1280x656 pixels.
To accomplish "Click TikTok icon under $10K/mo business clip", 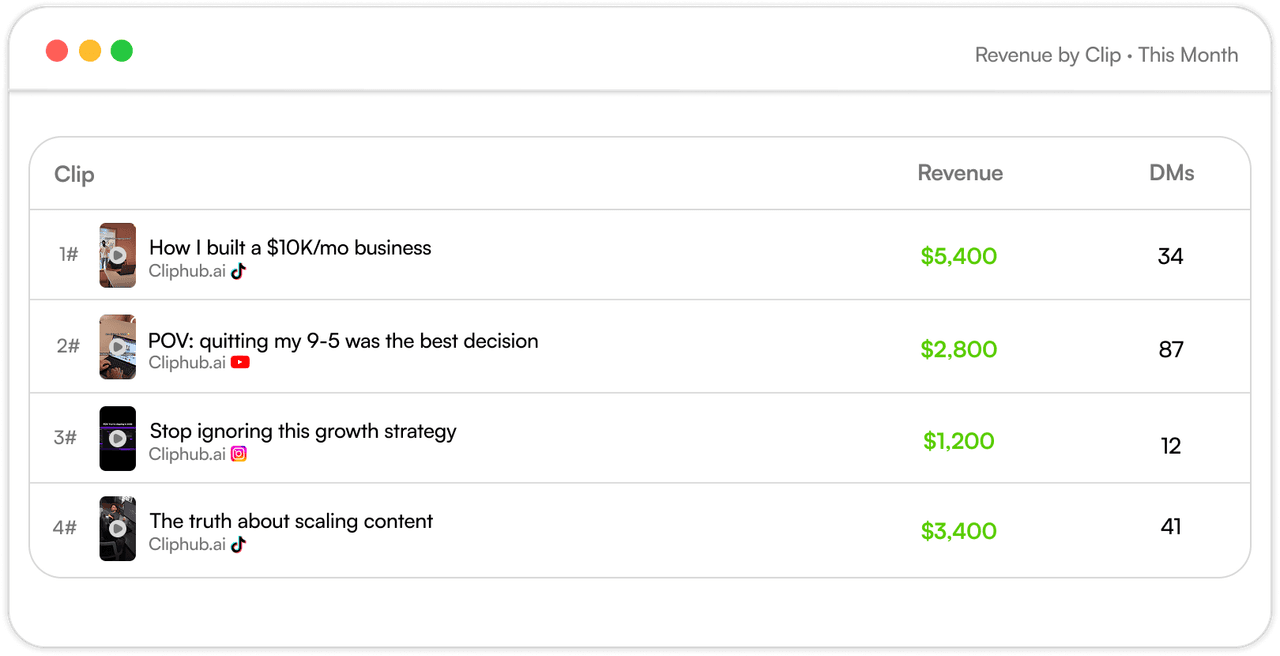I will 238,271.
